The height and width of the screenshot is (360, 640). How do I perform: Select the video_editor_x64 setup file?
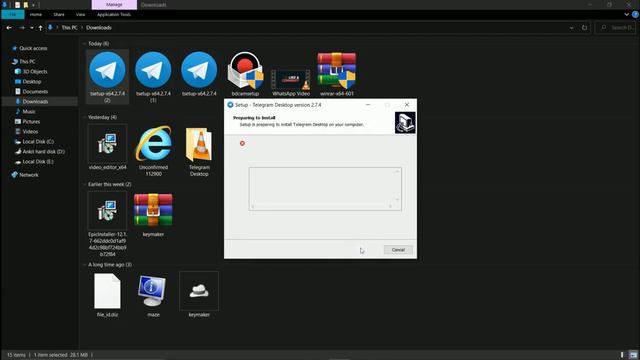click(107, 147)
